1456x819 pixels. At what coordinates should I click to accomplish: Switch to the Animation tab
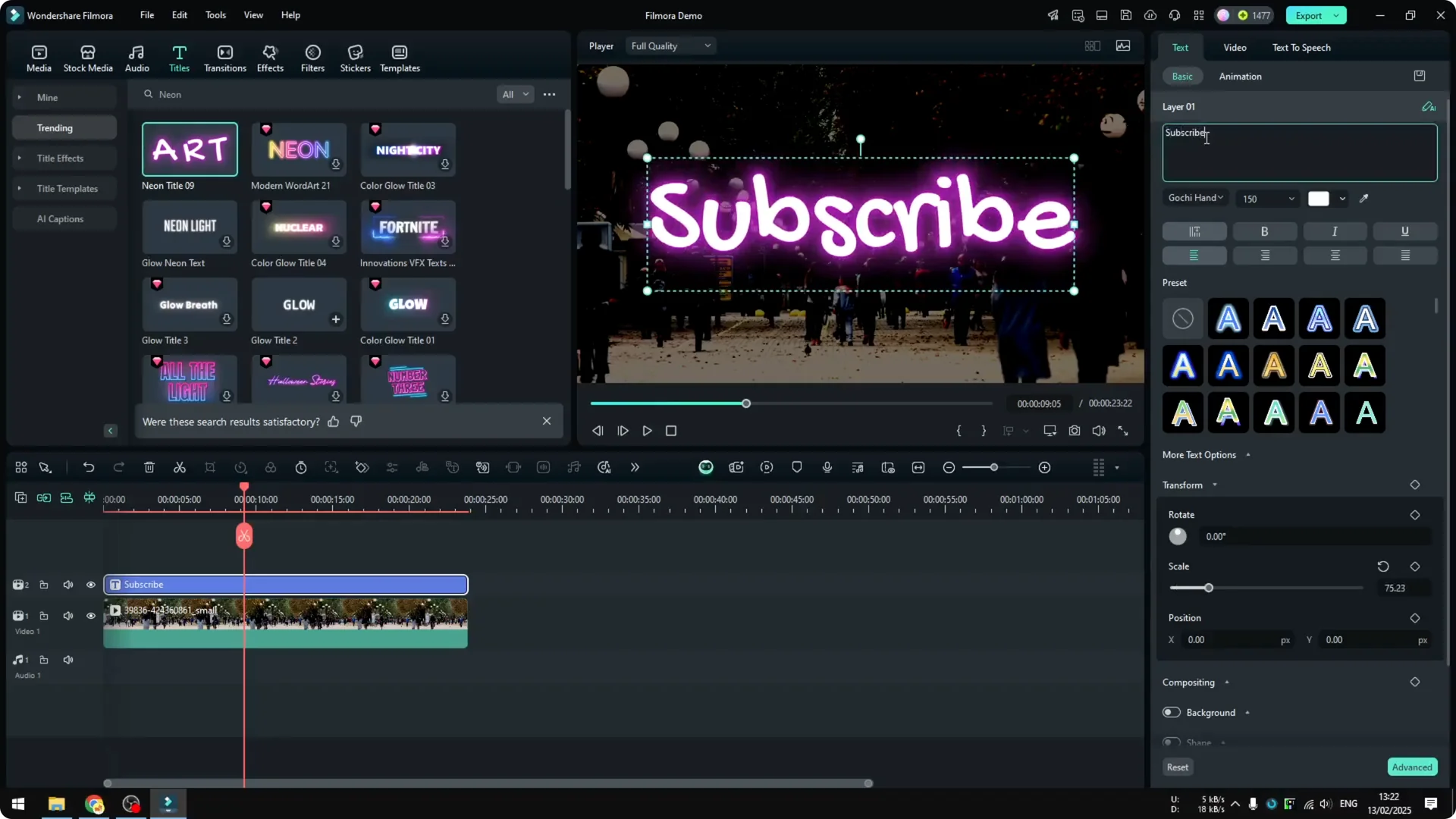pyautogui.click(x=1241, y=76)
